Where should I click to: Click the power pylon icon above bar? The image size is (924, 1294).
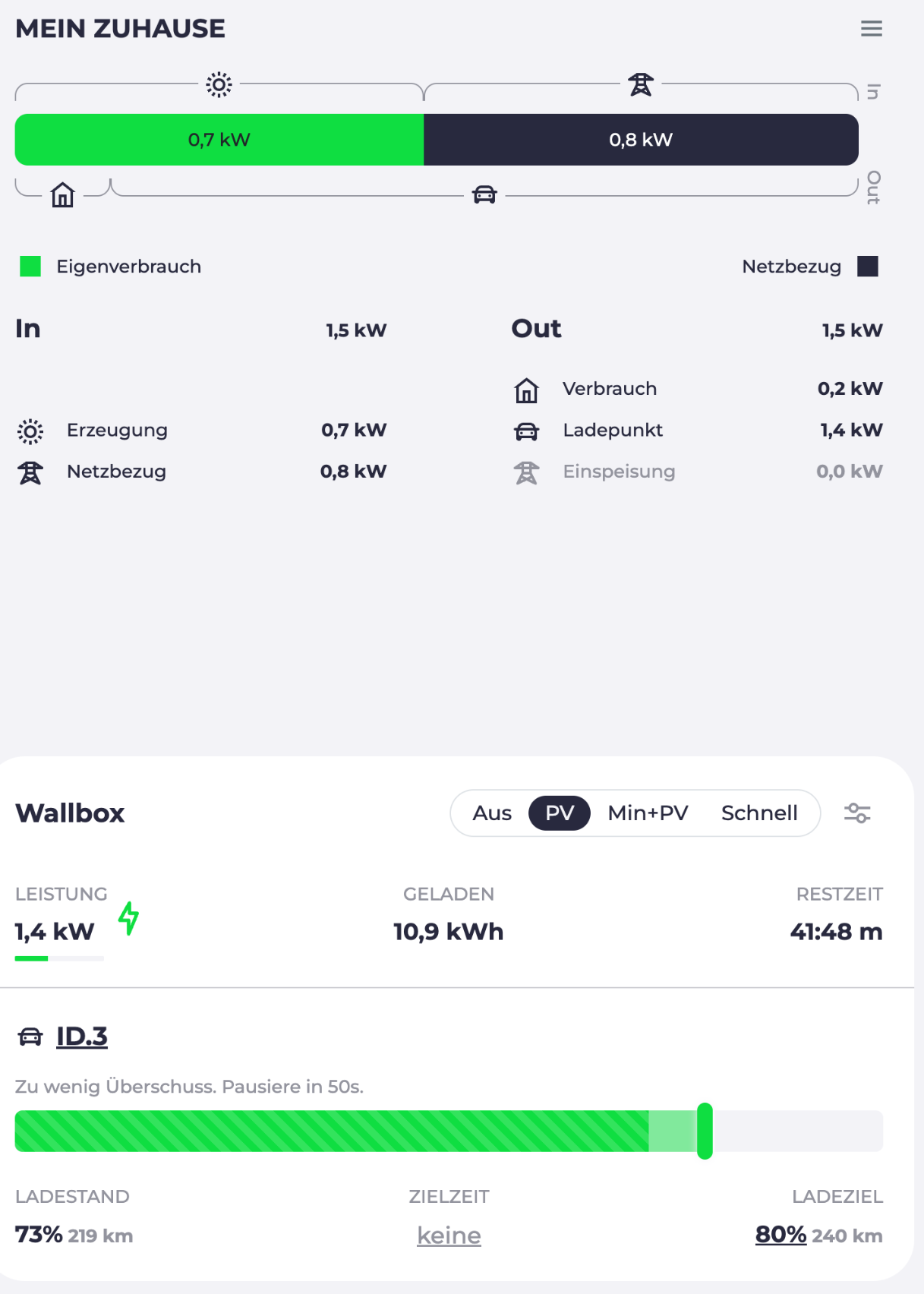[641, 84]
